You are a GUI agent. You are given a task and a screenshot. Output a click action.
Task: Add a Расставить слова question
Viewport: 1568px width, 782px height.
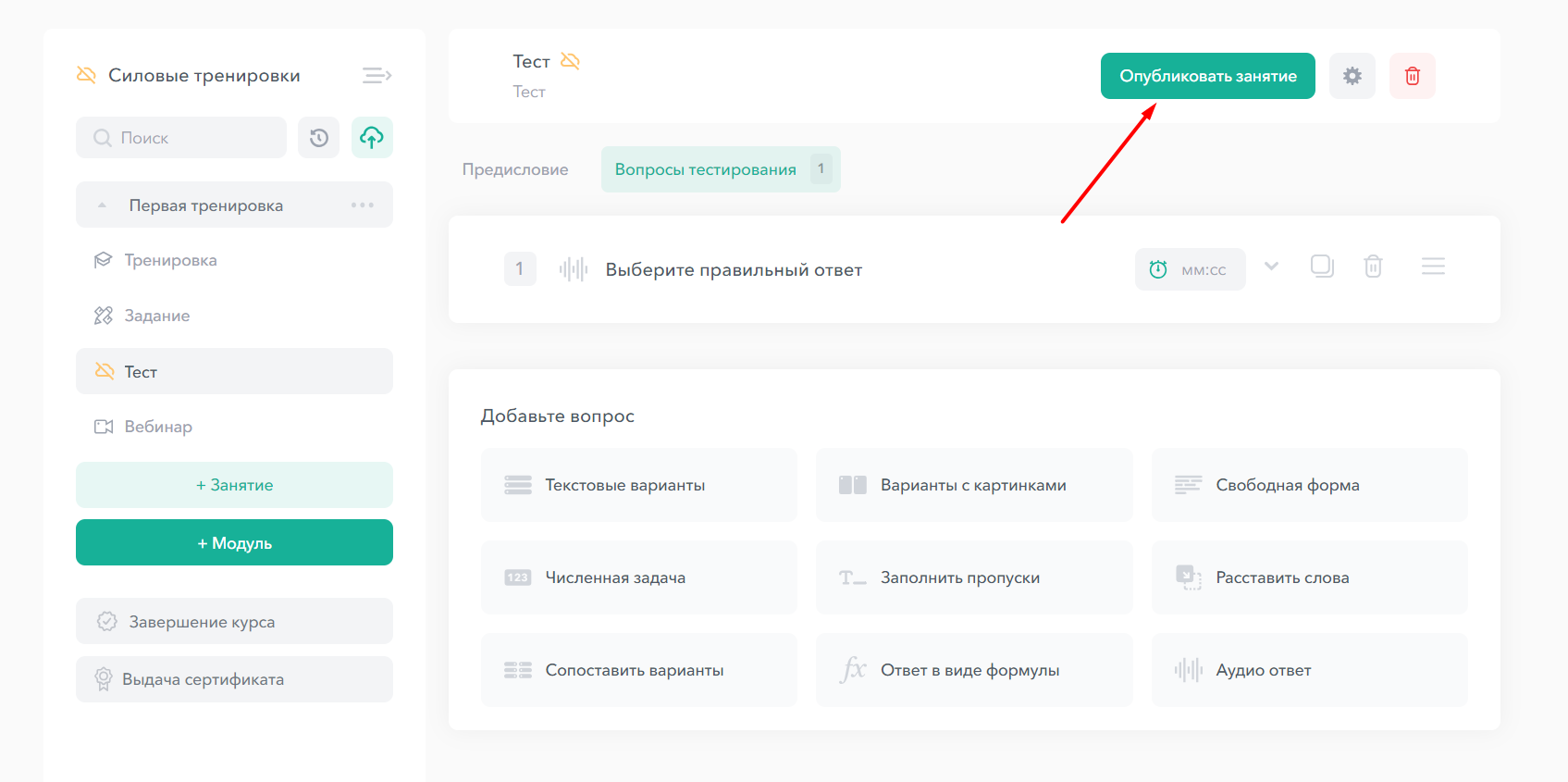(x=1310, y=577)
